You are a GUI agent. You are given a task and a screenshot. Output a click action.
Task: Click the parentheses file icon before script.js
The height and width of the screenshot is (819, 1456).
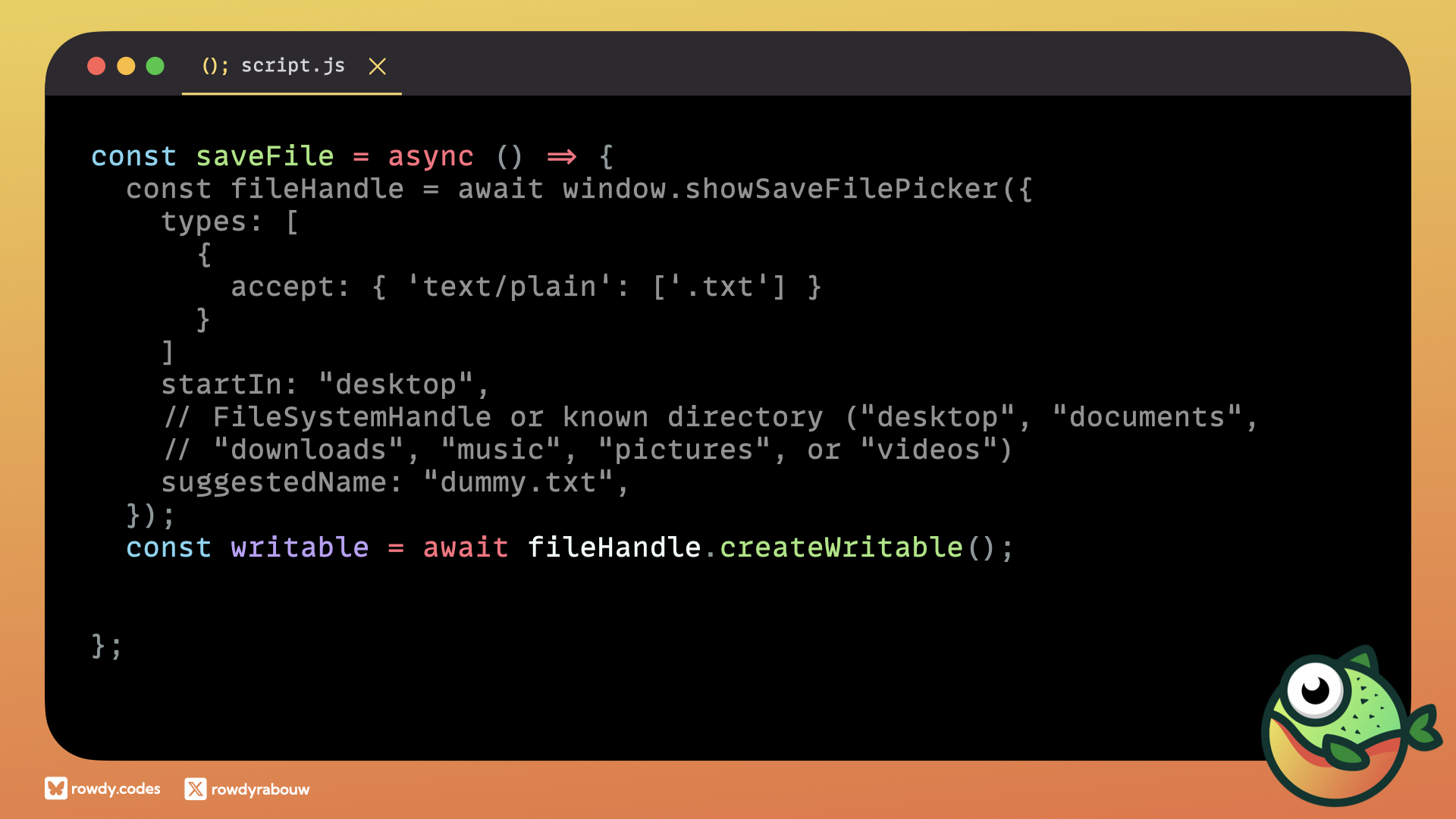point(215,66)
